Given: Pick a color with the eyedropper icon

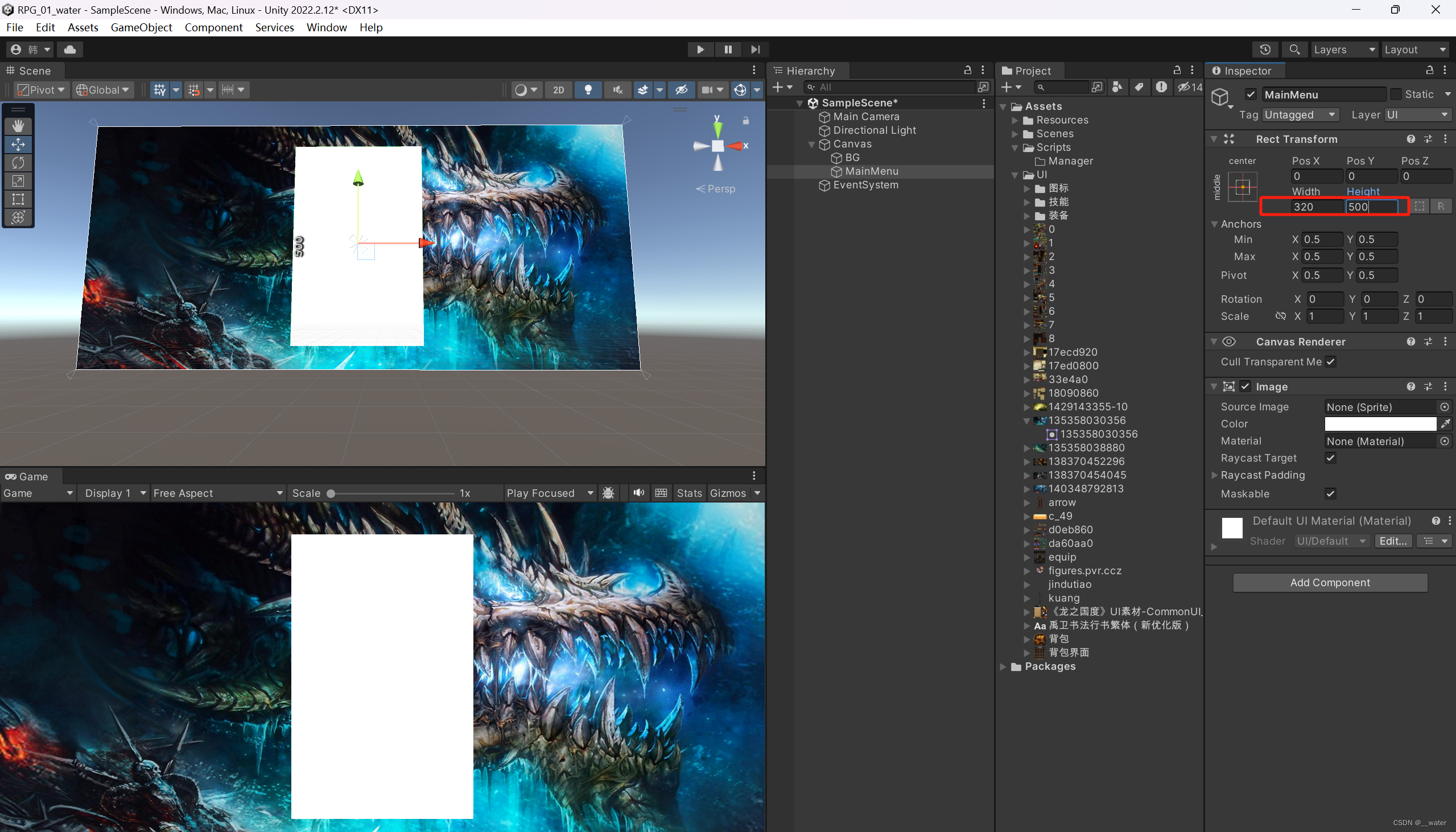Looking at the screenshot, I should click(x=1445, y=423).
